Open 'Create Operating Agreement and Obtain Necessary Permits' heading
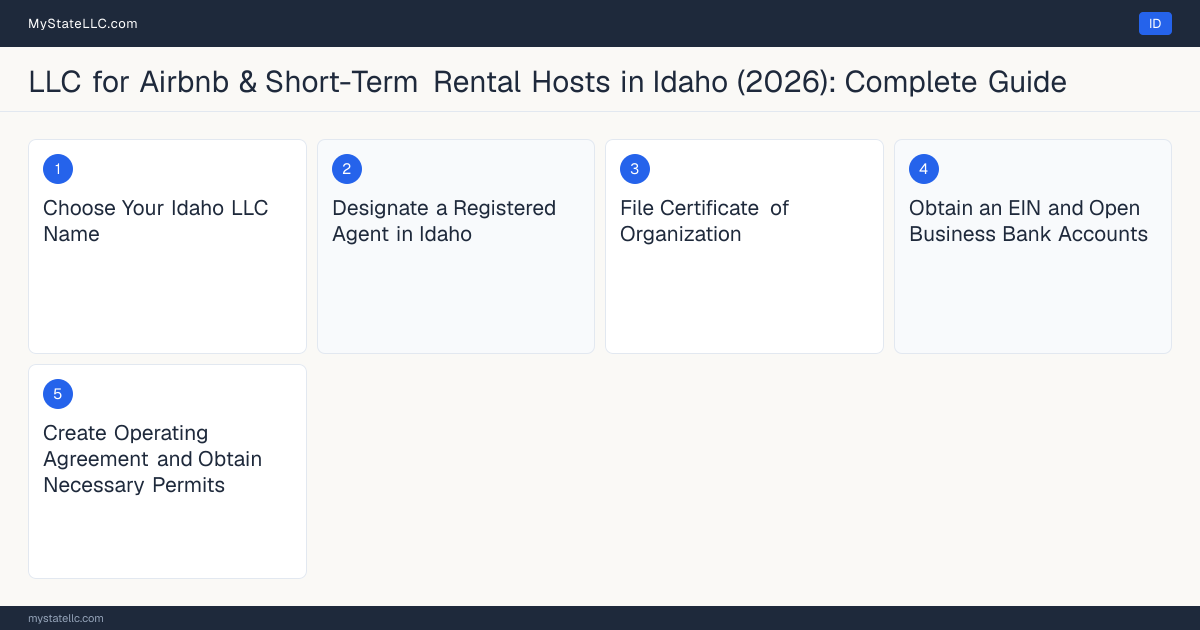Image resolution: width=1200 pixels, height=630 pixels. [153, 459]
